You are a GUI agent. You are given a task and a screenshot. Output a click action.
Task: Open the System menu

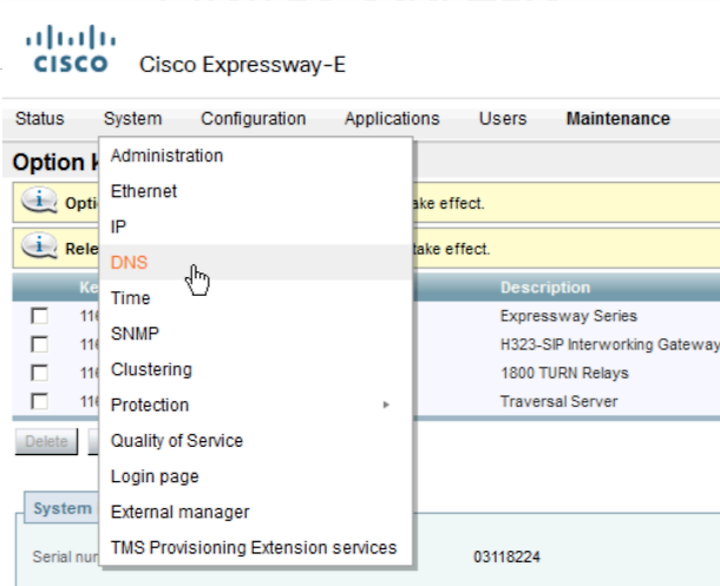[x=133, y=118]
